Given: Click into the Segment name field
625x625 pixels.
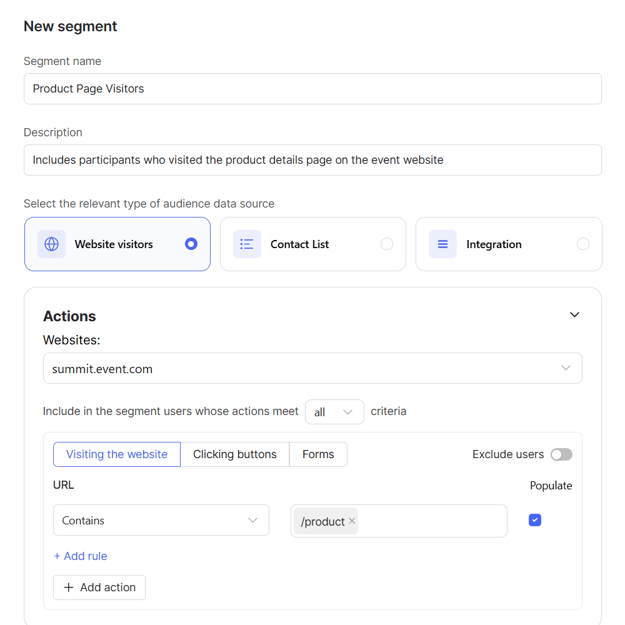Looking at the screenshot, I should pos(312,89).
